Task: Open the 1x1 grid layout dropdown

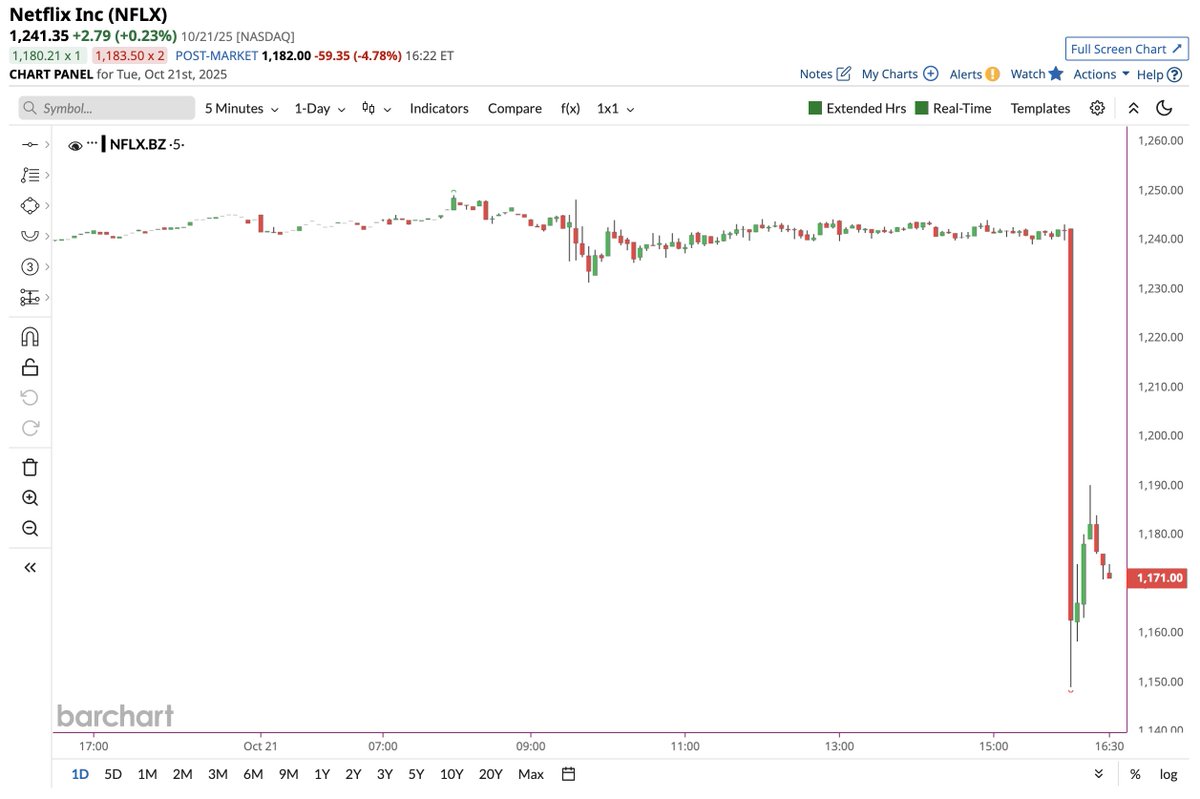Action: (615, 108)
